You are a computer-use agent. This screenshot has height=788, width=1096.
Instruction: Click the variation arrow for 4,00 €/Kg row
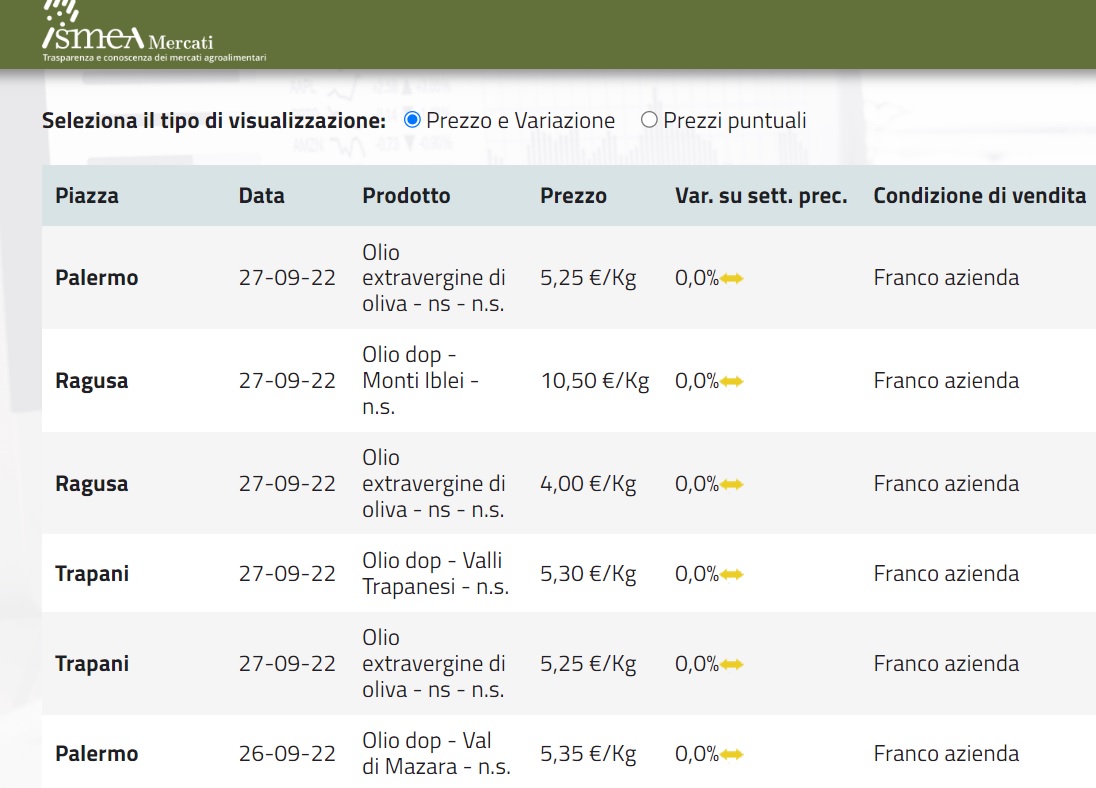click(x=732, y=484)
